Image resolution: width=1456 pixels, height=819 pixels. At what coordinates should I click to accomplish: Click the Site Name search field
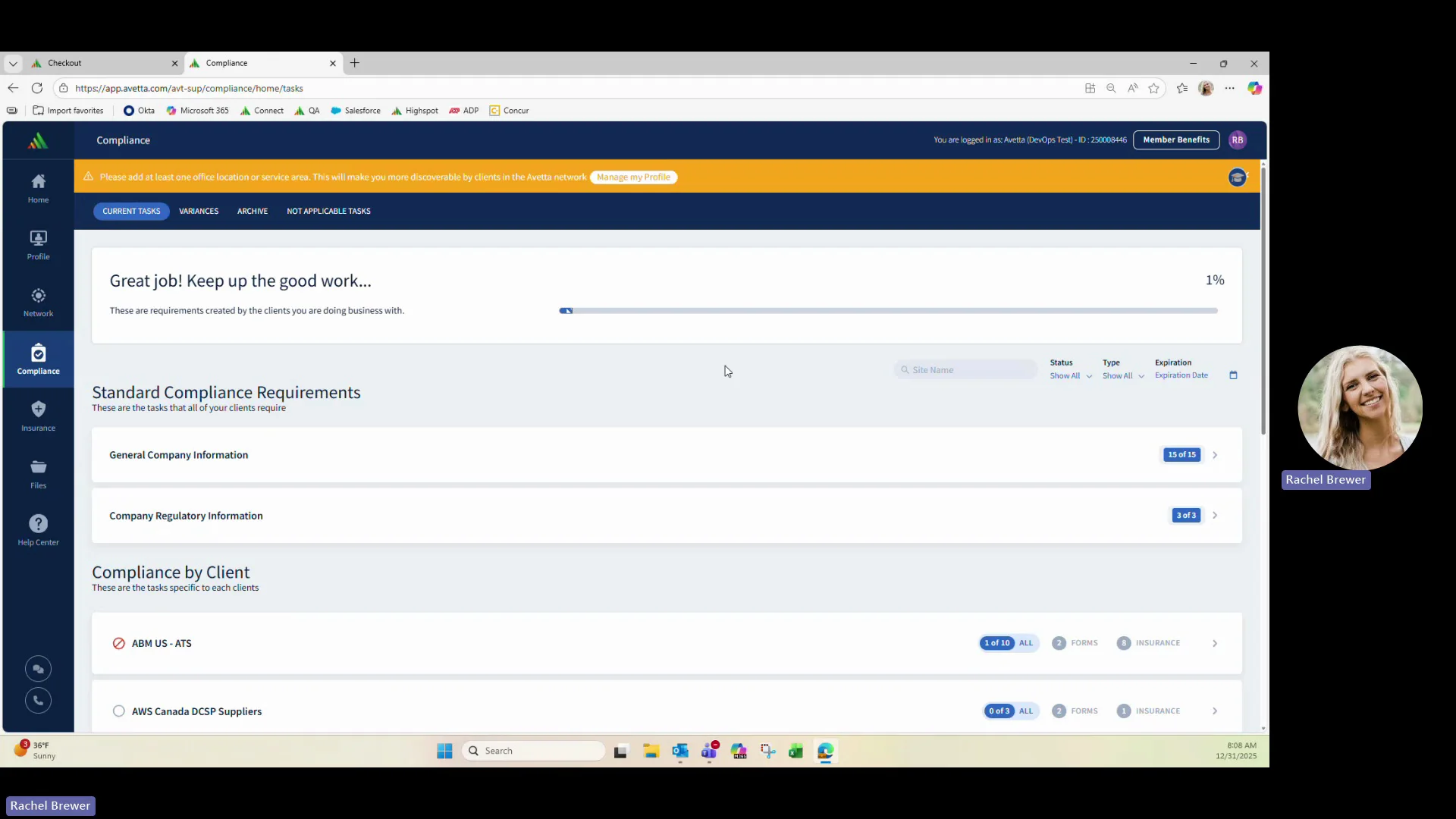967,370
